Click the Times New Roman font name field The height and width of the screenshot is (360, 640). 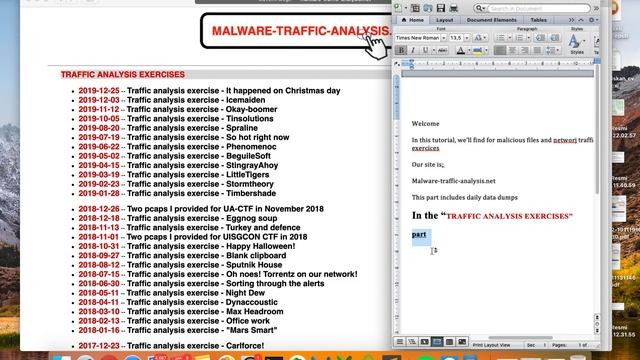click(x=417, y=38)
